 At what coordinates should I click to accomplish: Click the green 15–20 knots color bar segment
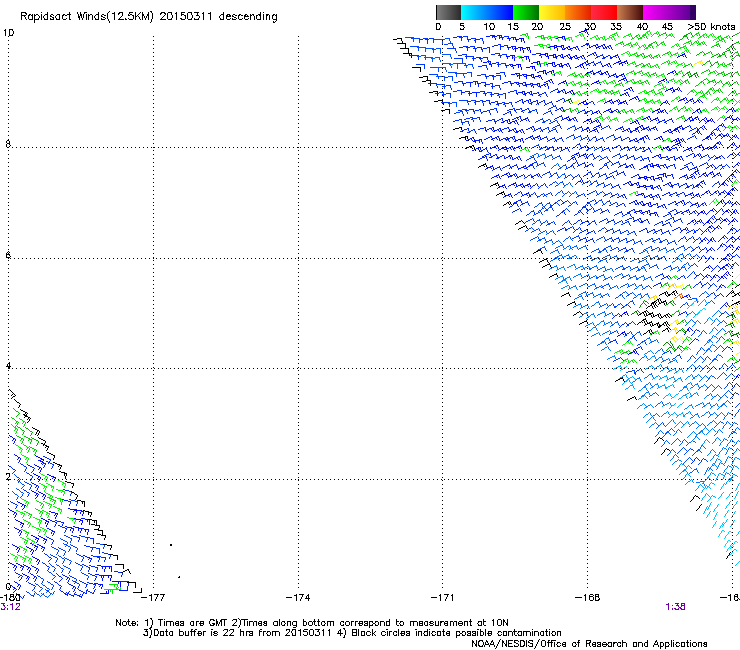pos(526,12)
